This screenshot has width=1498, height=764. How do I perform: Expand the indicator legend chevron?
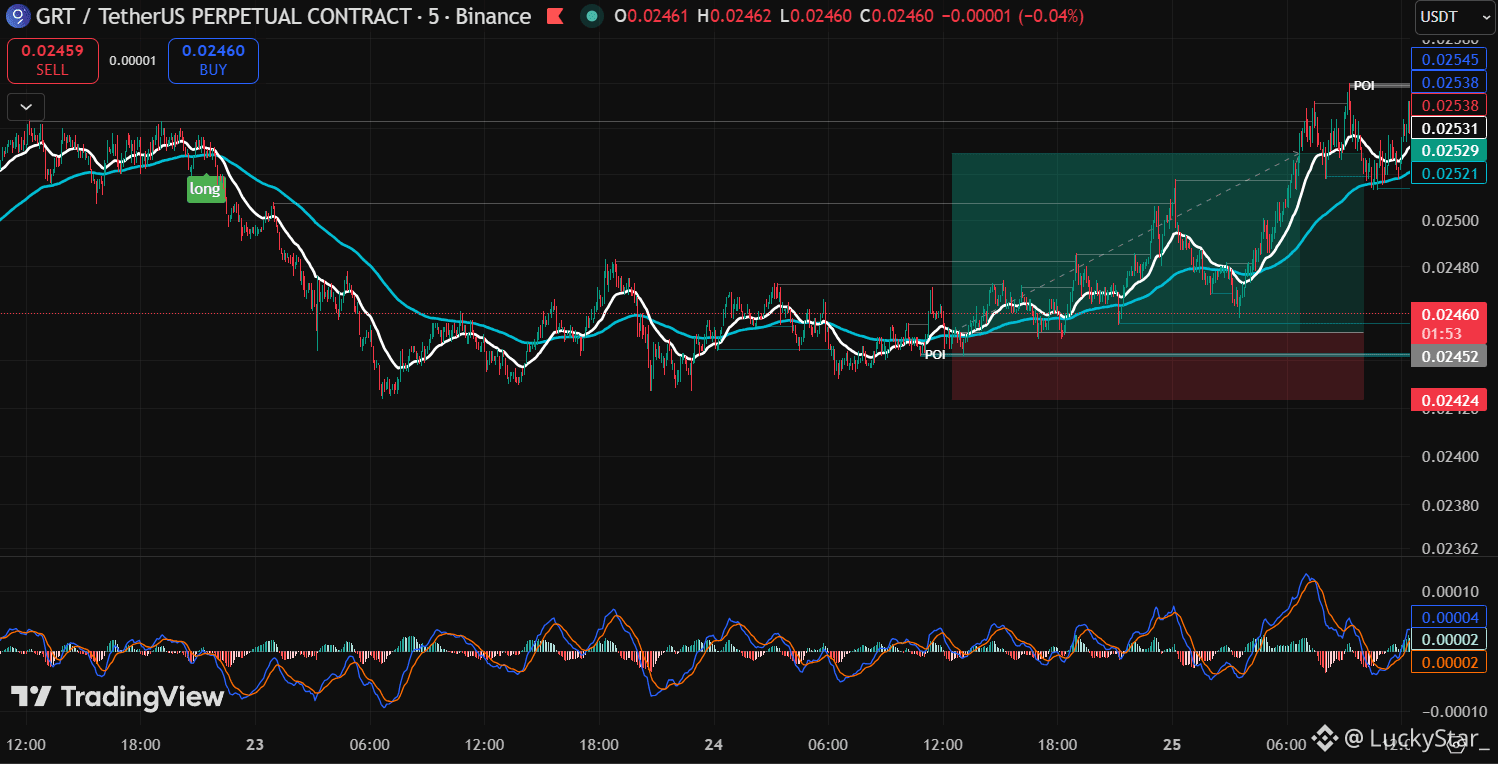(26, 106)
